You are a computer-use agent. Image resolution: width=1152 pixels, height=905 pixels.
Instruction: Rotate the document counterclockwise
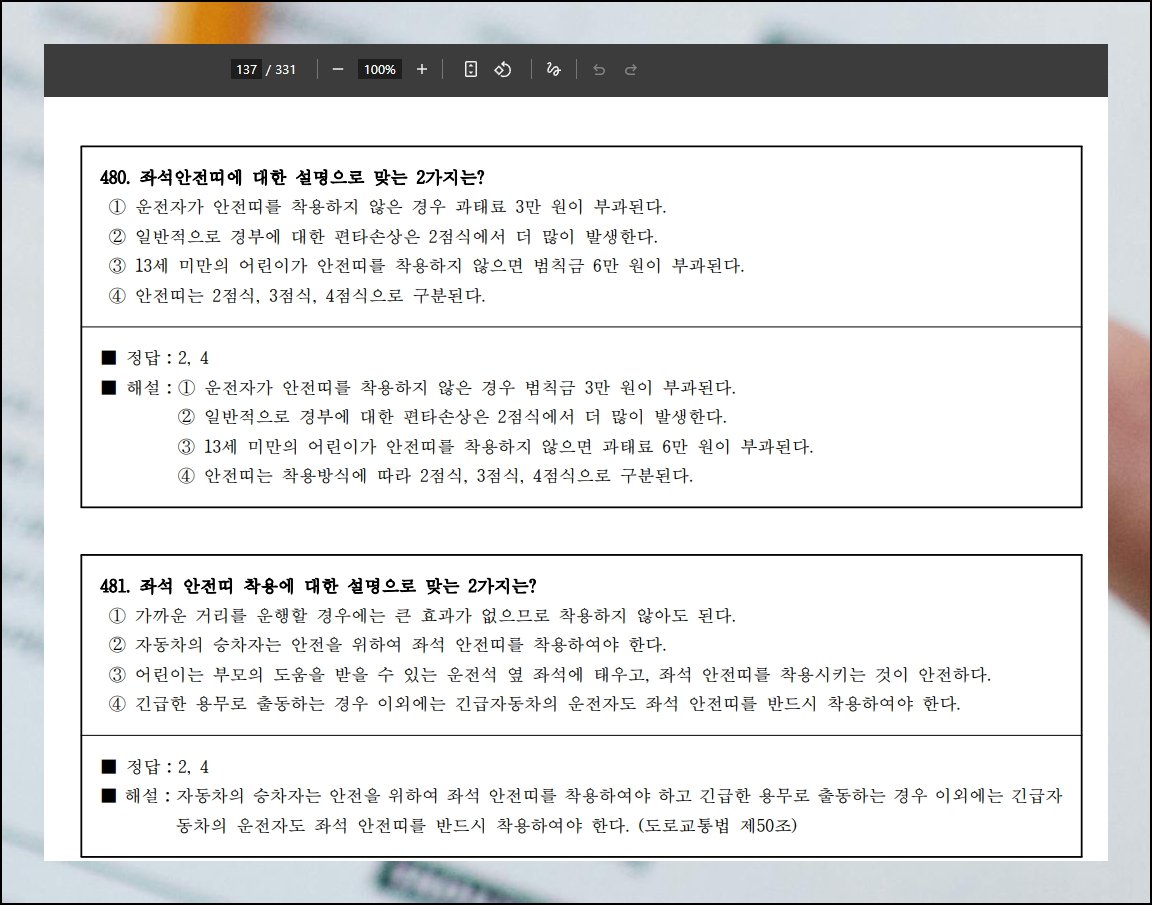[503, 69]
